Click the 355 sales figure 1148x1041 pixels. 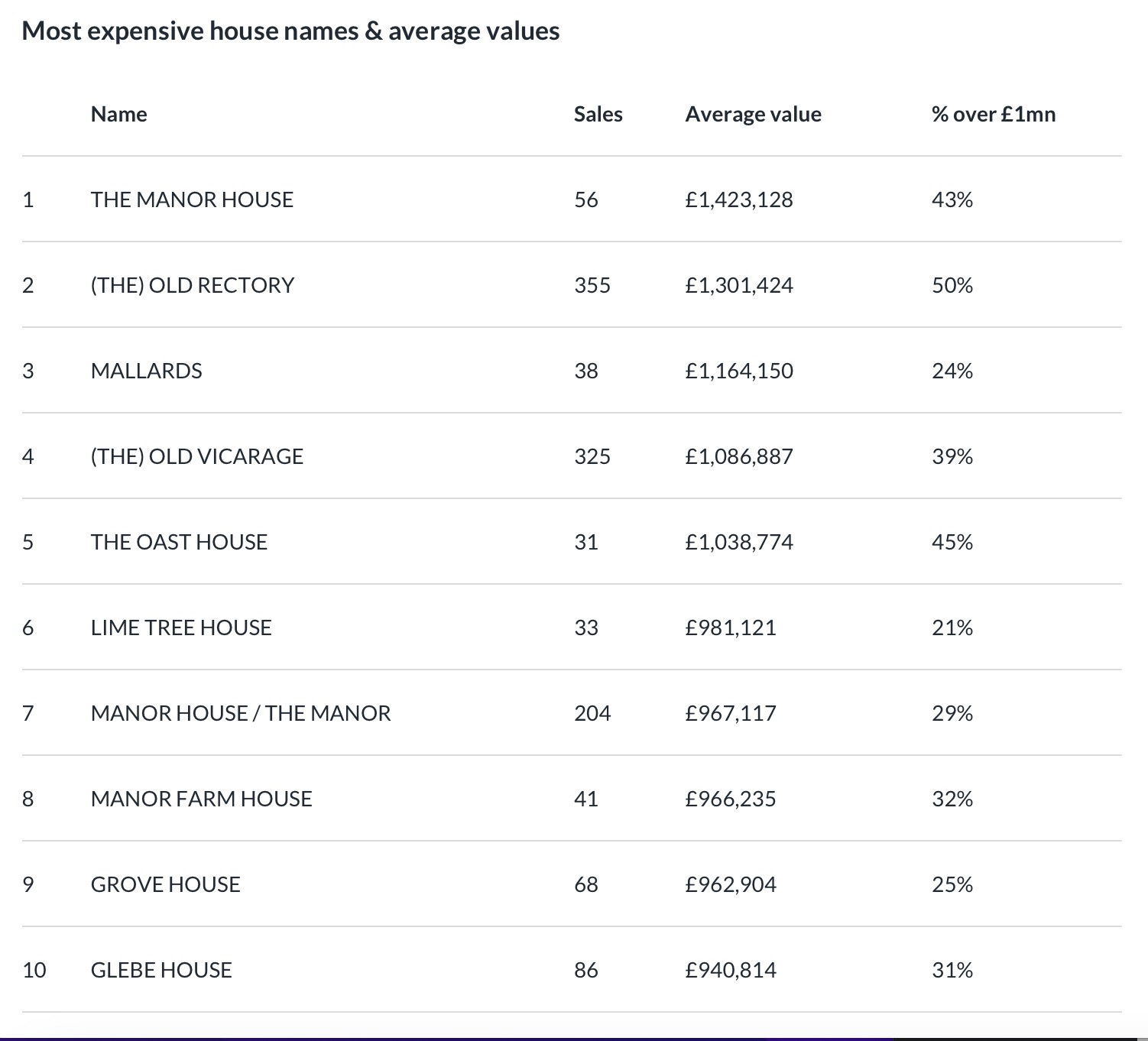pyautogui.click(x=592, y=285)
